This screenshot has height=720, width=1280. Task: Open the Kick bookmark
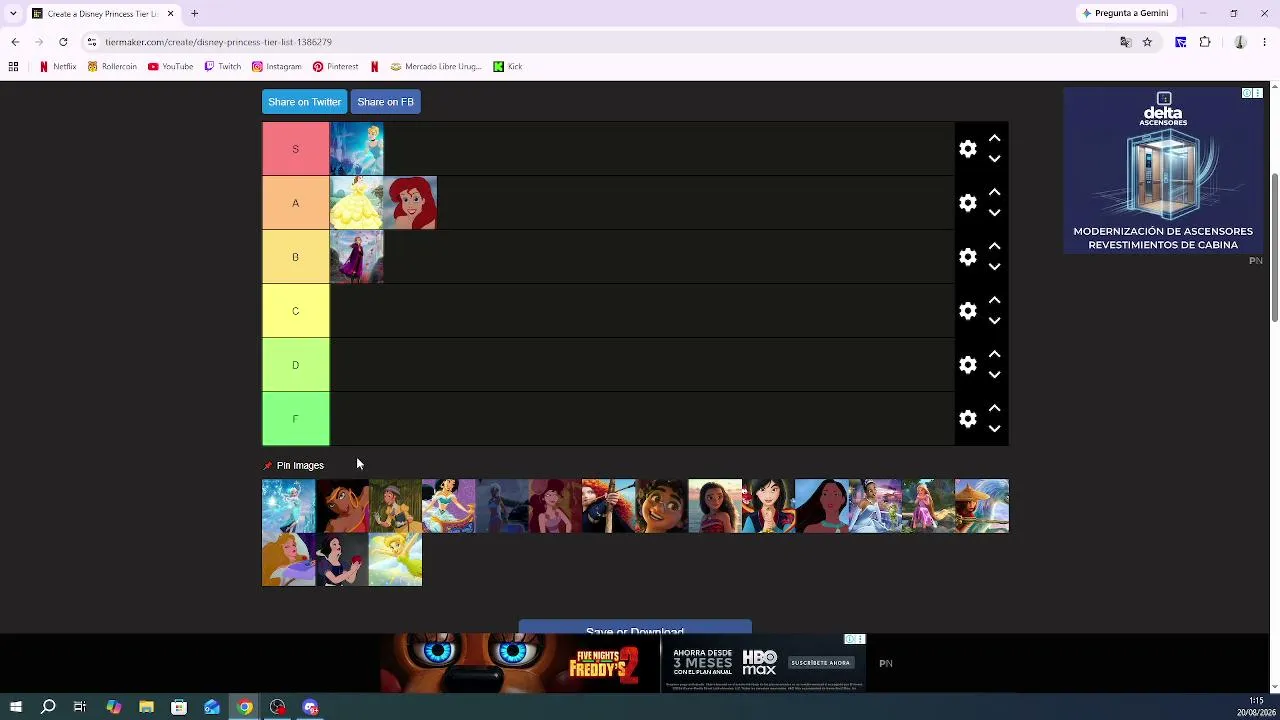[x=508, y=67]
